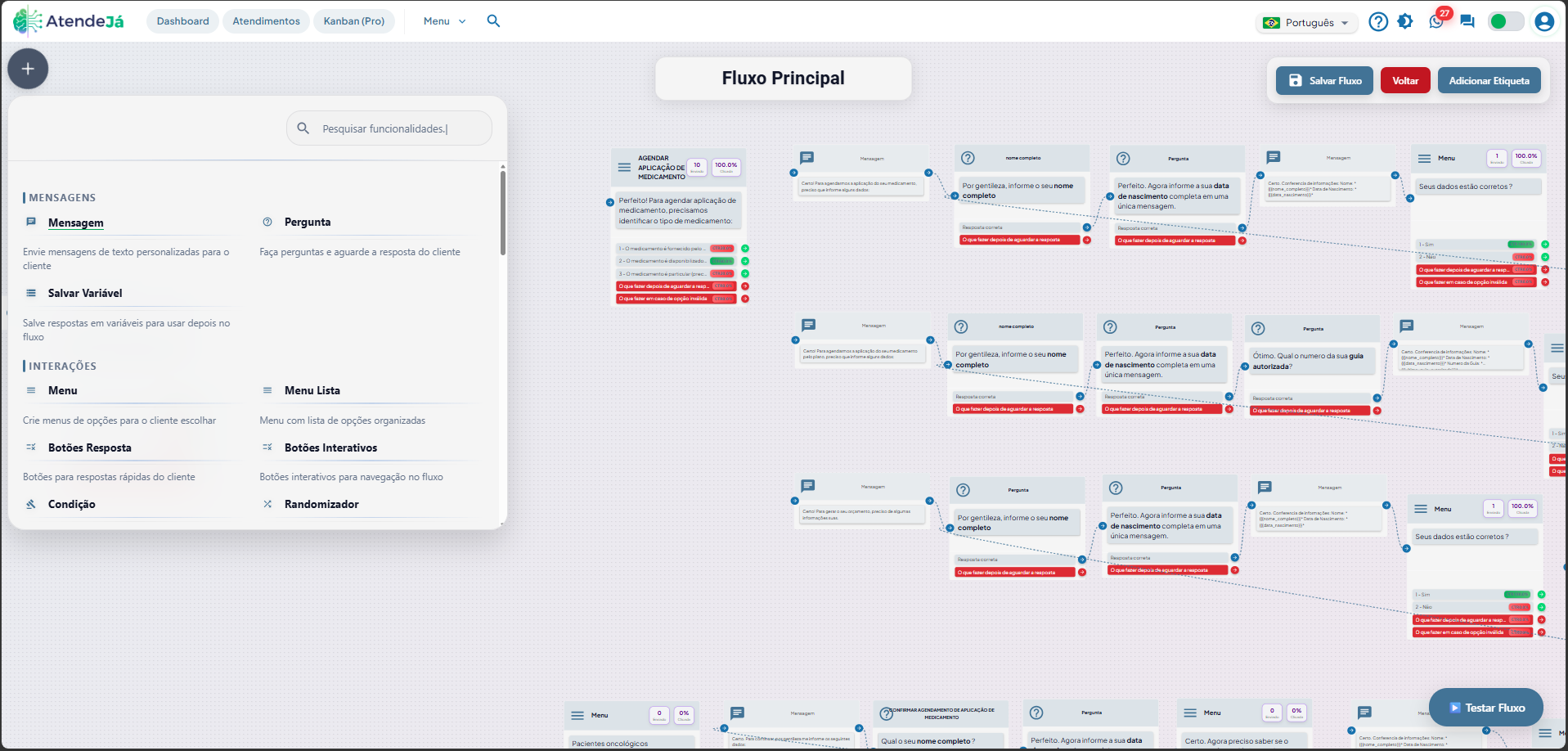The image size is (1568, 751).
Task: Open the user profile avatar
Action: 1544,21
